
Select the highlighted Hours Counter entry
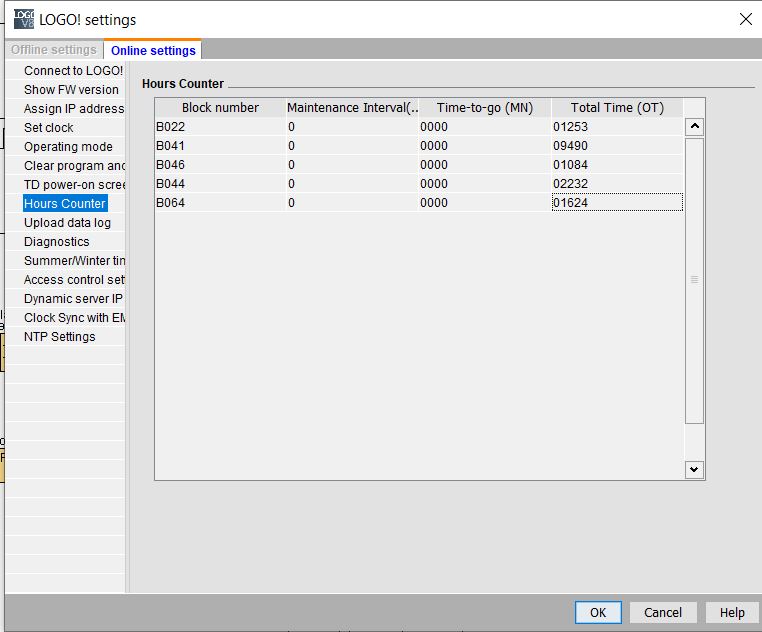65,203
